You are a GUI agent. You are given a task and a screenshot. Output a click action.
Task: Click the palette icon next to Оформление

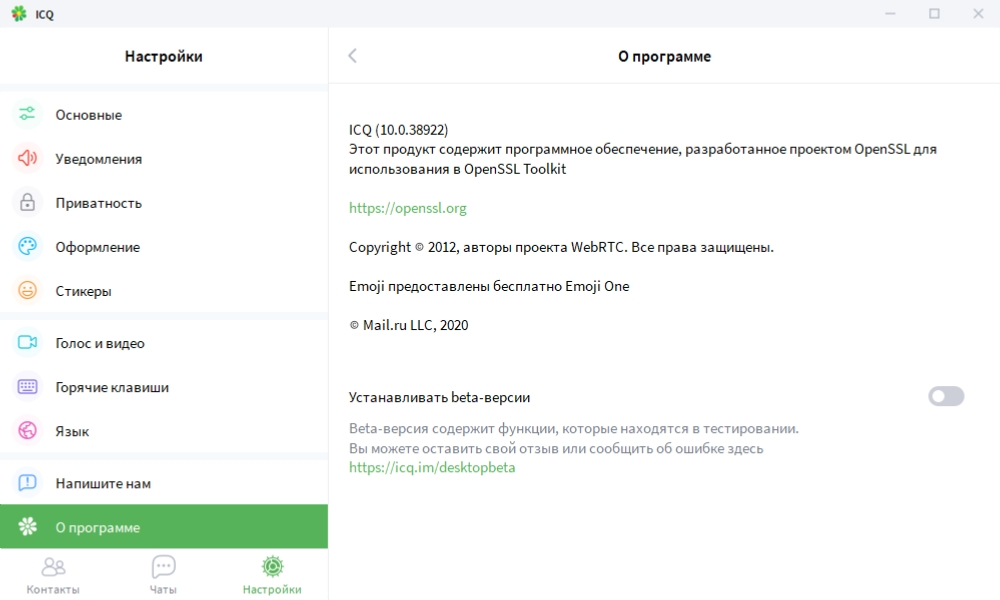tap(27, 246)
